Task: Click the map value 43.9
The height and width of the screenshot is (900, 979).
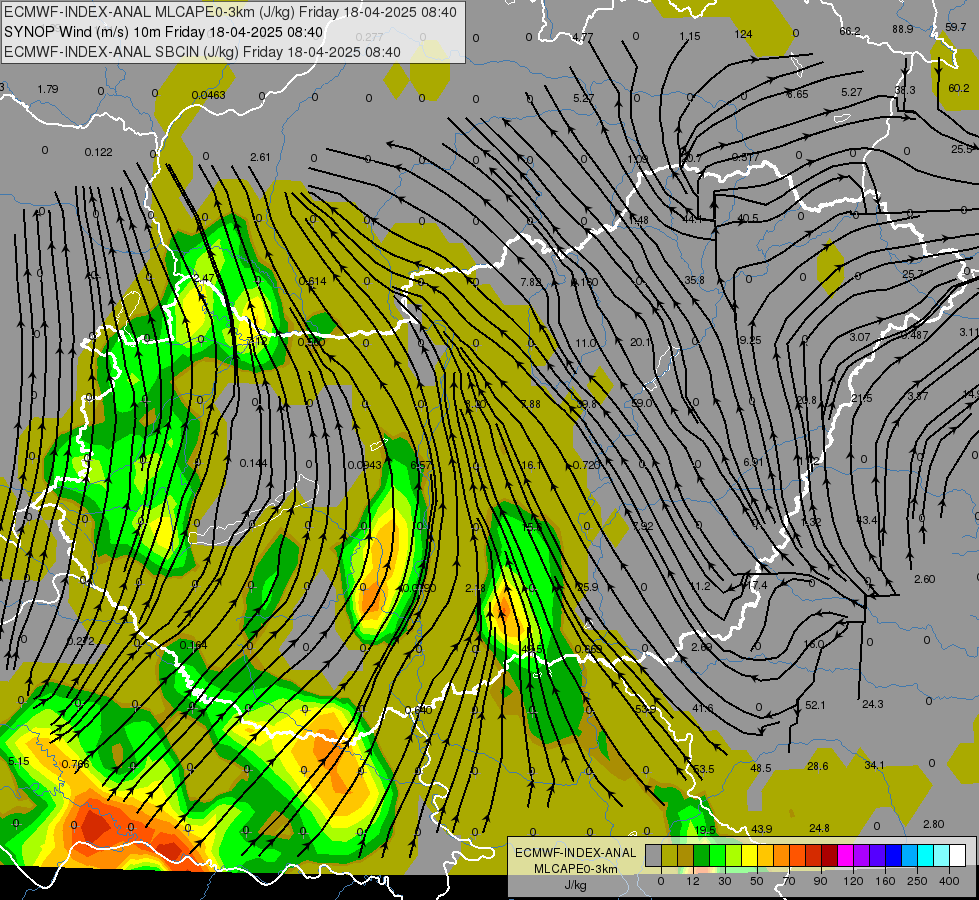Action: pyautogui.click(x=761, y=829)
